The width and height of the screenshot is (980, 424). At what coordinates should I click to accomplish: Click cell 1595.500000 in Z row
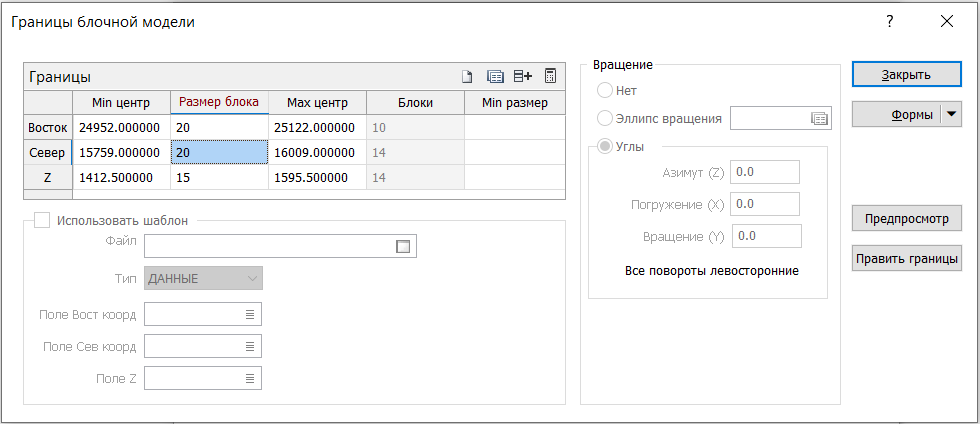[x=318, y=178]
